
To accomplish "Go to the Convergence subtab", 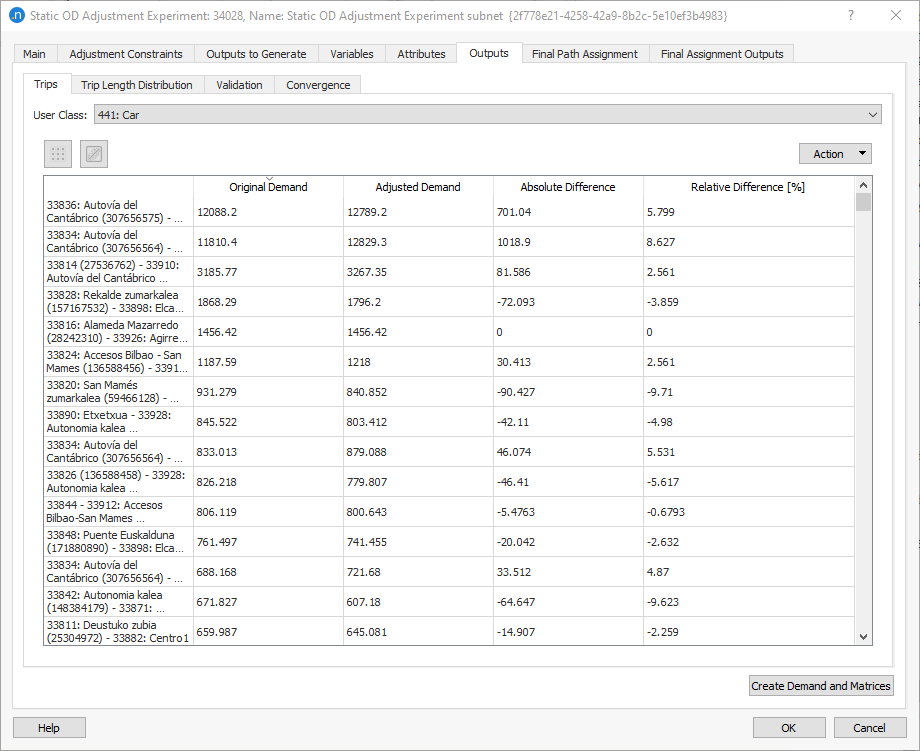I will pyautogui.click(x=318, y=85).
